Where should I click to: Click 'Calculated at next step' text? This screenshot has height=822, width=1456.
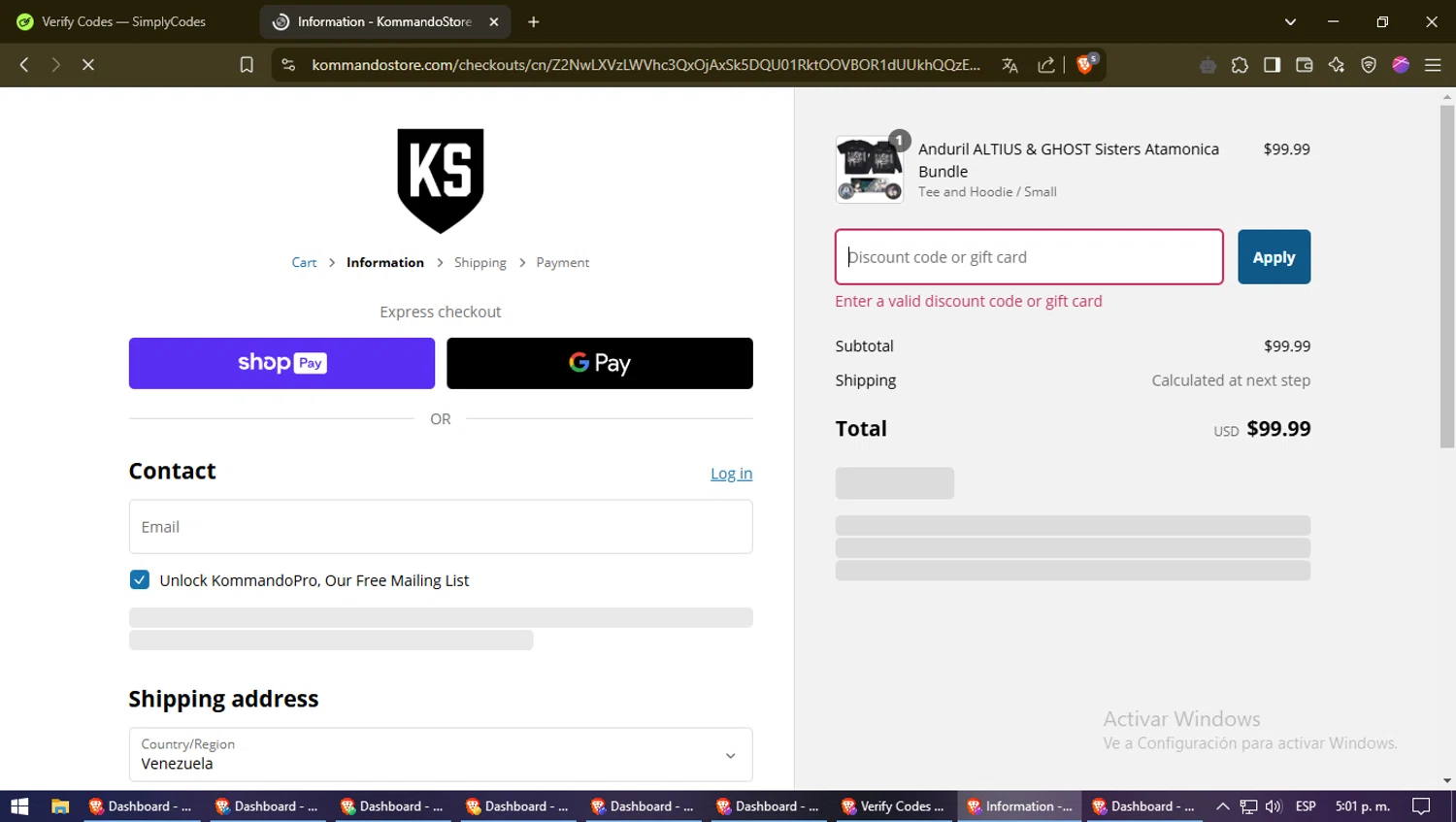(1231, 380)
